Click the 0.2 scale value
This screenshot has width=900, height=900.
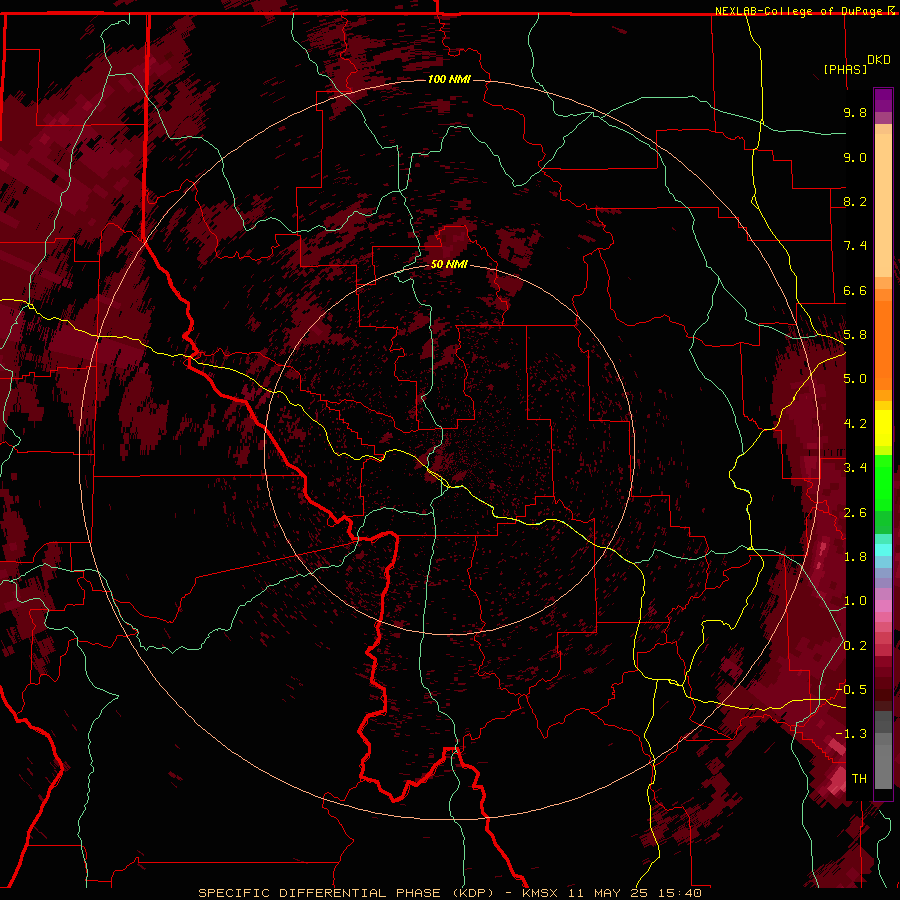pos(855,646)
